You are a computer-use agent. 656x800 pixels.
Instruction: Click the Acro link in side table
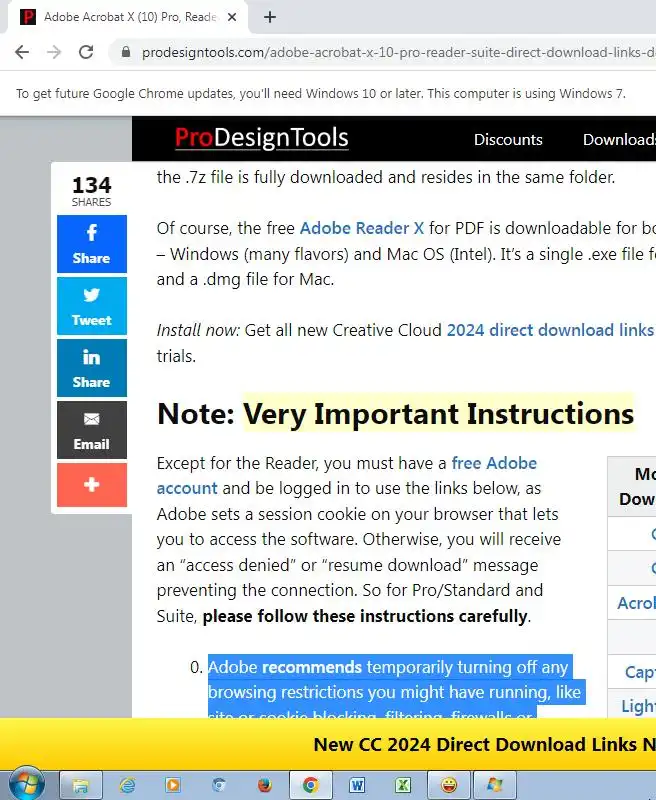[637, 603]
